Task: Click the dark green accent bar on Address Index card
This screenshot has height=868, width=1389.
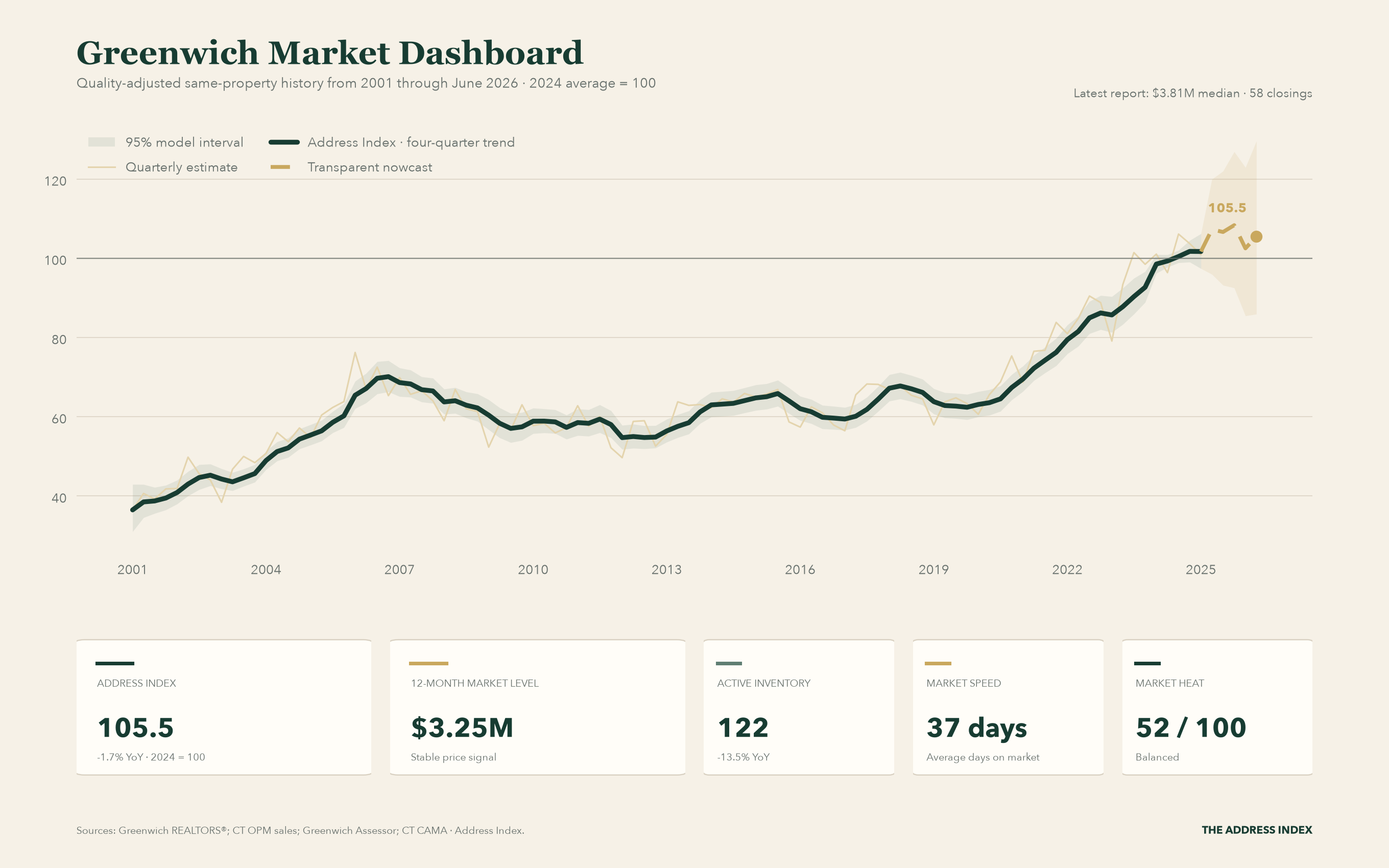Action: [115, 664]
